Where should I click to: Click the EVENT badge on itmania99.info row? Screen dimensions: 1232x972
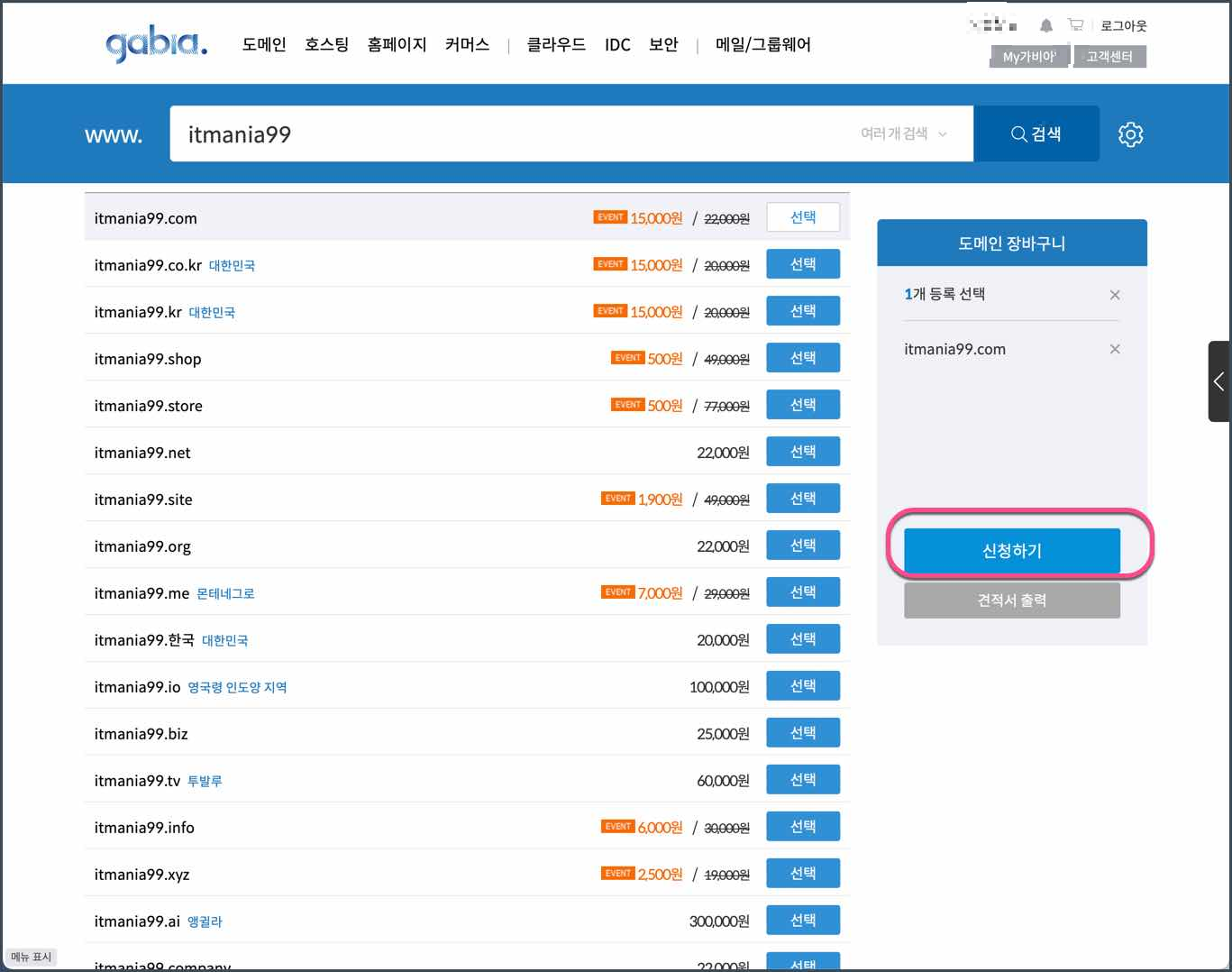[x=618, y=827]
